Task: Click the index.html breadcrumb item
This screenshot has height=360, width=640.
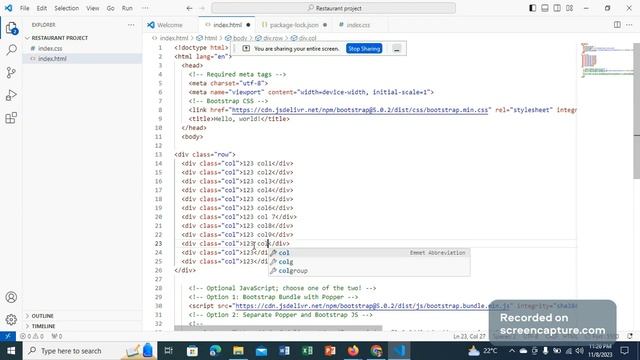Action: [x=174, y=38]
